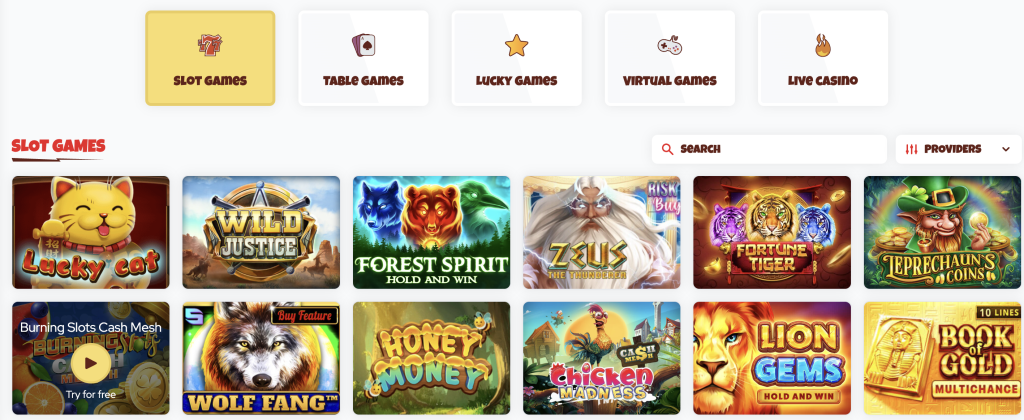Open the Lucky Games star tab
The image size is (1024, 420).
[x=517, y=58]
